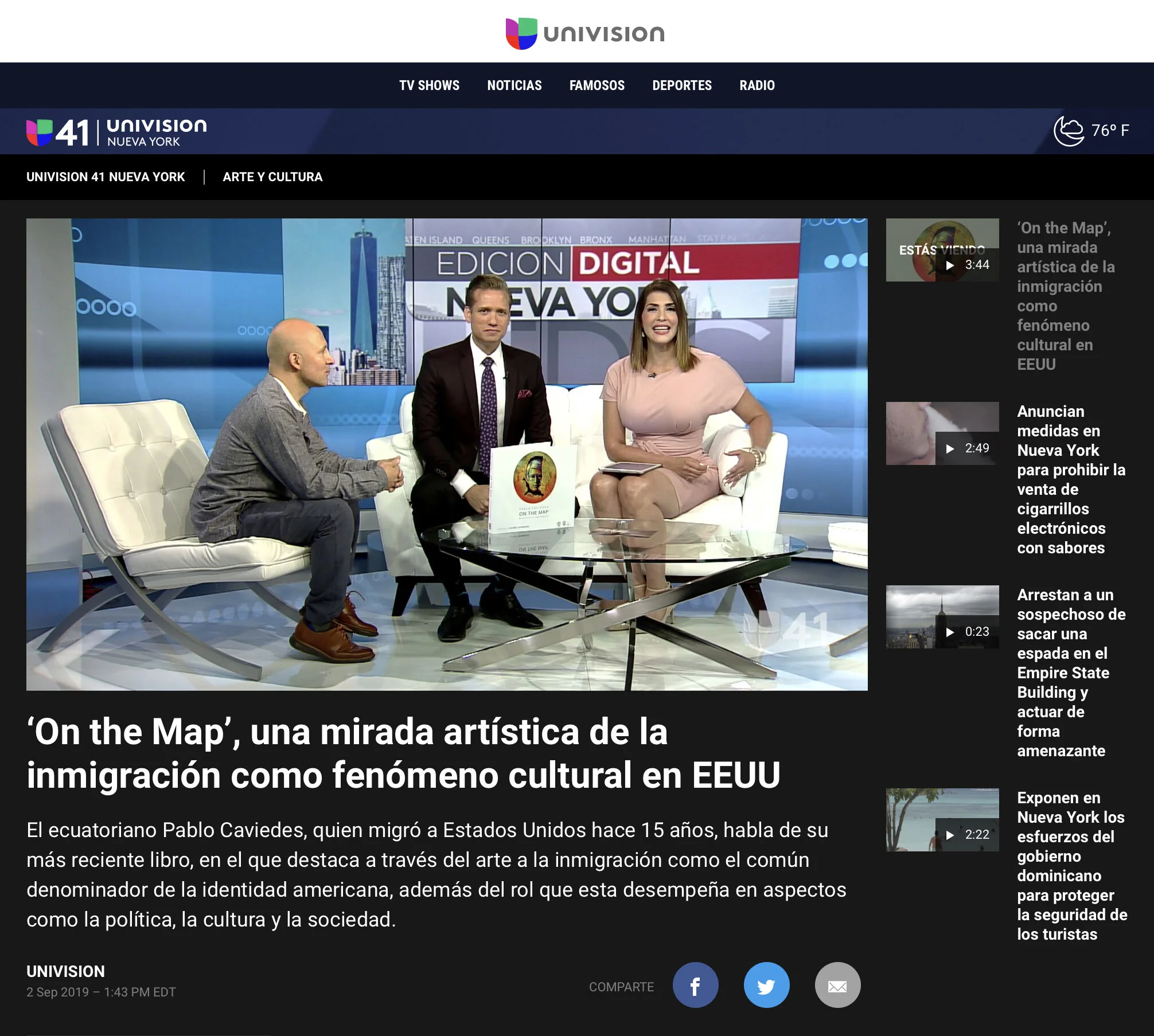Click the article description about Pablo Caviedes
Viewport: 1154px width, 1036px height.
pos(436,874)
